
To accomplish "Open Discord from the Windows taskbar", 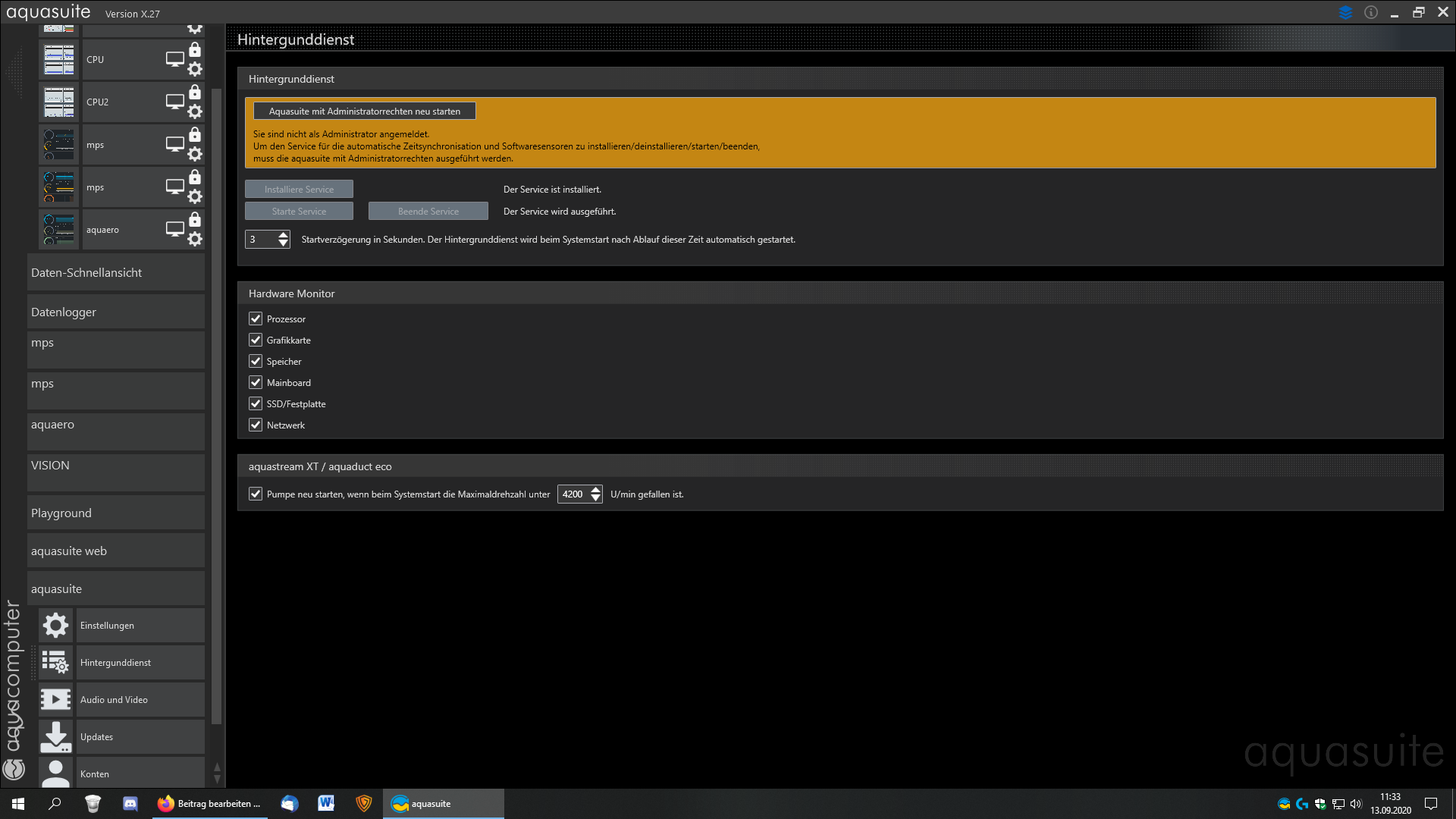I will pyautogui.click(x=130, y=804).
